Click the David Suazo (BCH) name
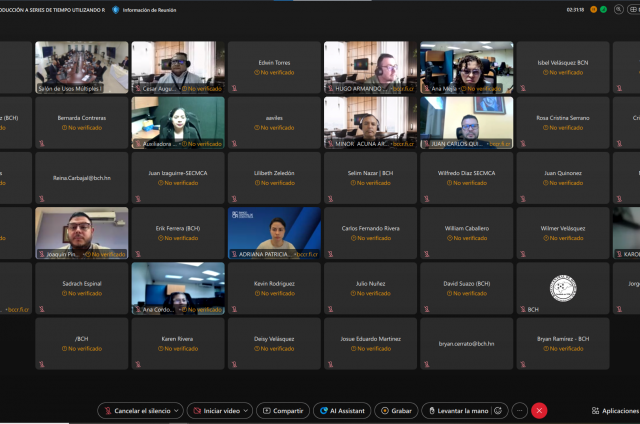Screen dimensions: 640x424 pos(467,283)
